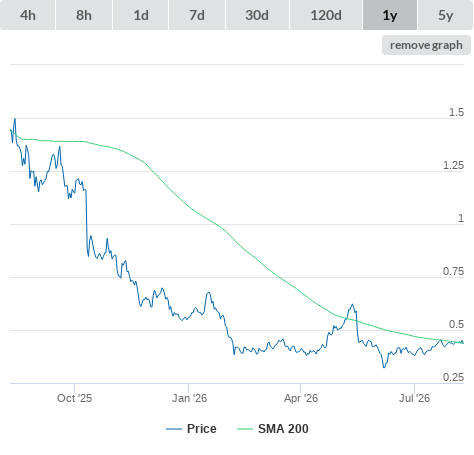Click the 1 y-axis value label

click(x=461, y=218)
